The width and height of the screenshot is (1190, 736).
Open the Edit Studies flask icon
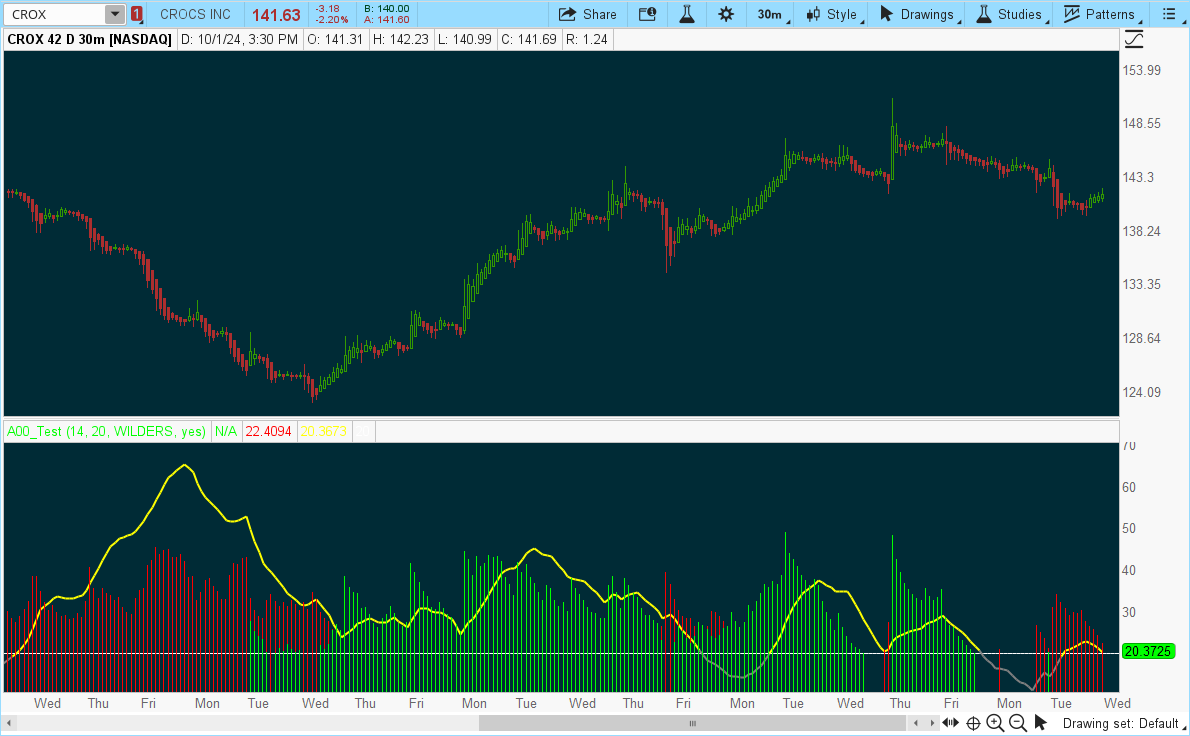point(687,14)
